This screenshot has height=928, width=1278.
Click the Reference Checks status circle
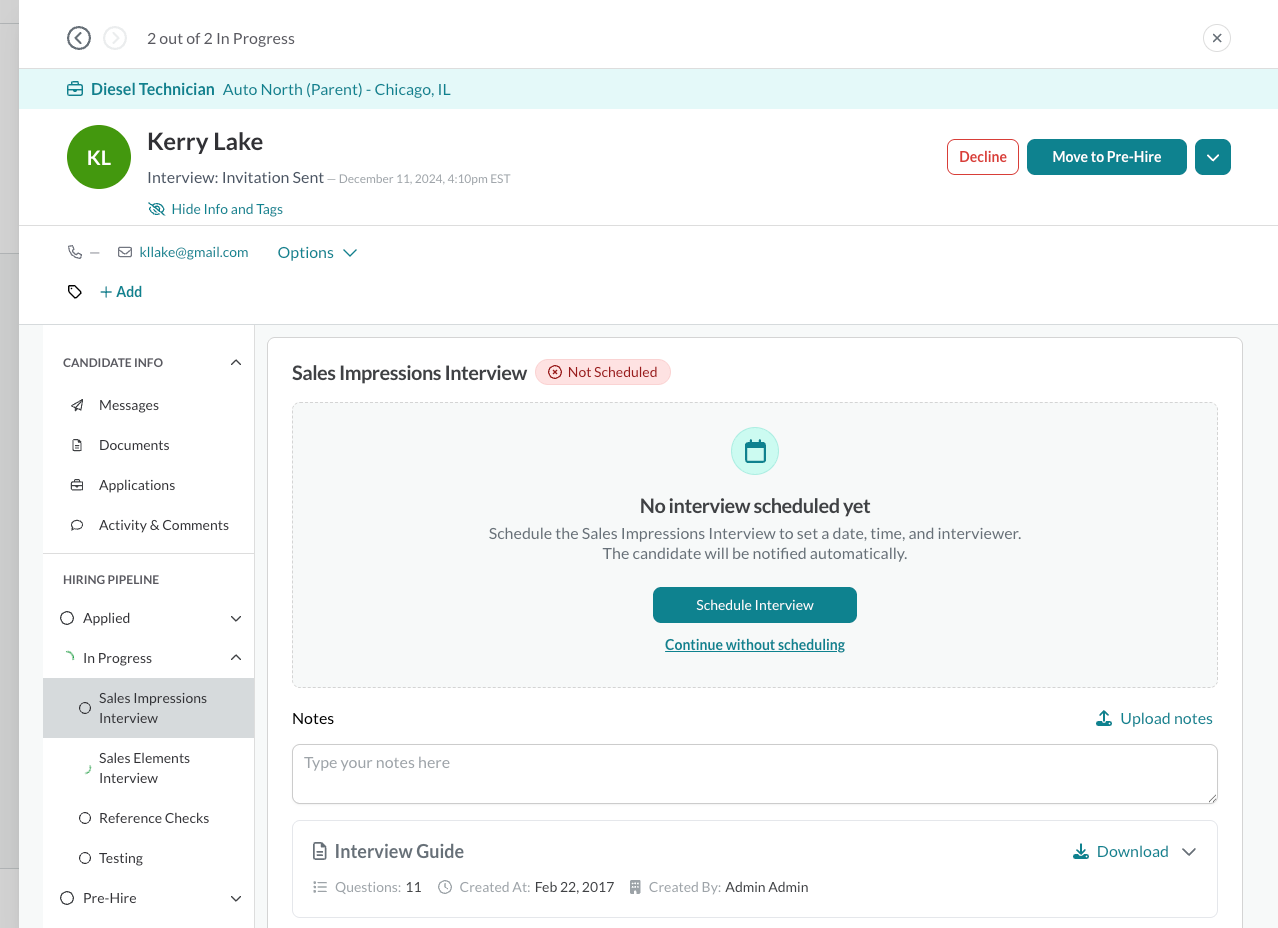pos(85,818)
